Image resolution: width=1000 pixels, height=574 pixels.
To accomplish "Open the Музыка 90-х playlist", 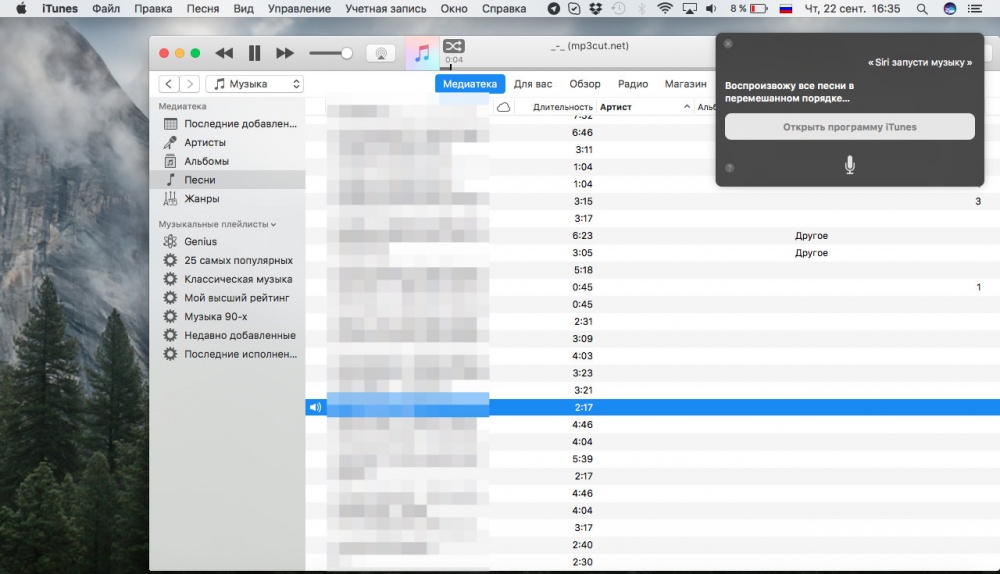I will click(x=228, y=316).
